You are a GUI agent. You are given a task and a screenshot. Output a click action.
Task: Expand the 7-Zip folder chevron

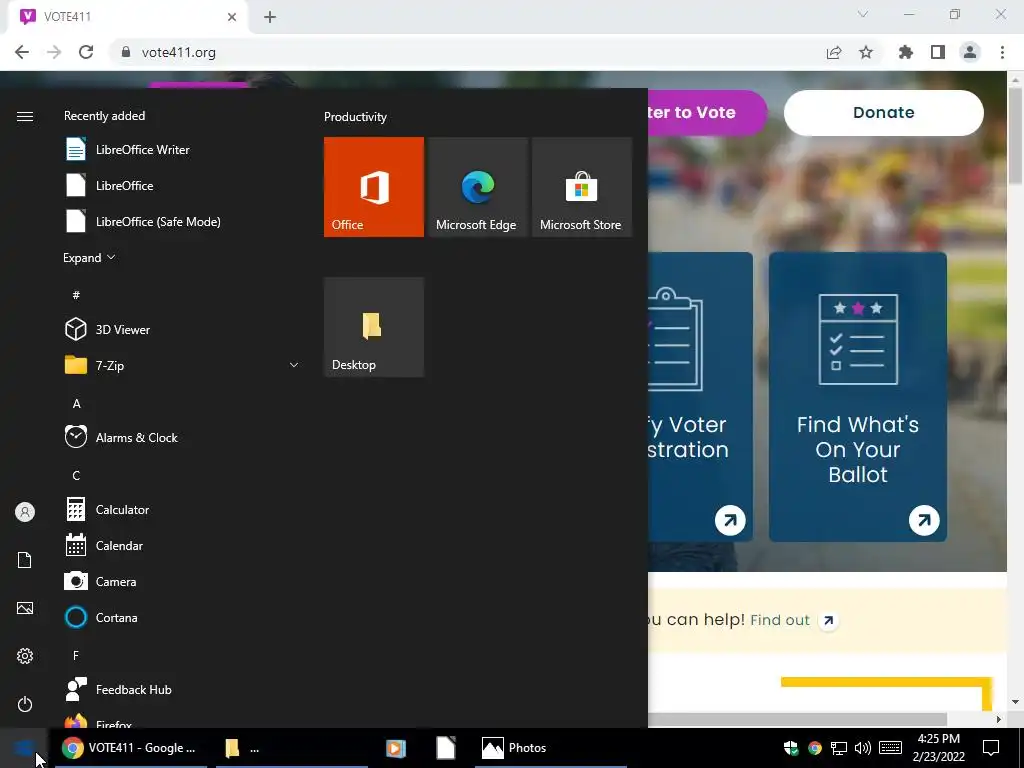[x=294, y=365]
